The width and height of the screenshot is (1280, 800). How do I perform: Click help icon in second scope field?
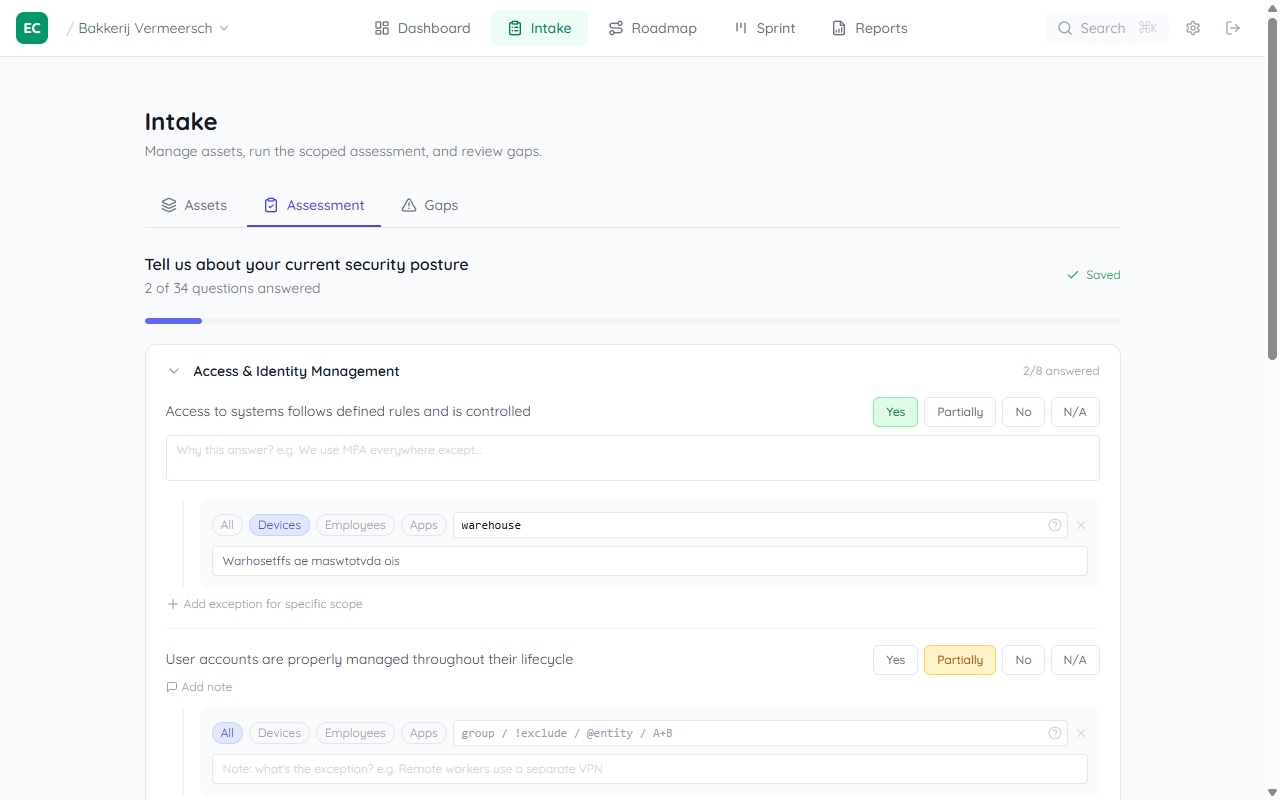tap(1055, 733)
